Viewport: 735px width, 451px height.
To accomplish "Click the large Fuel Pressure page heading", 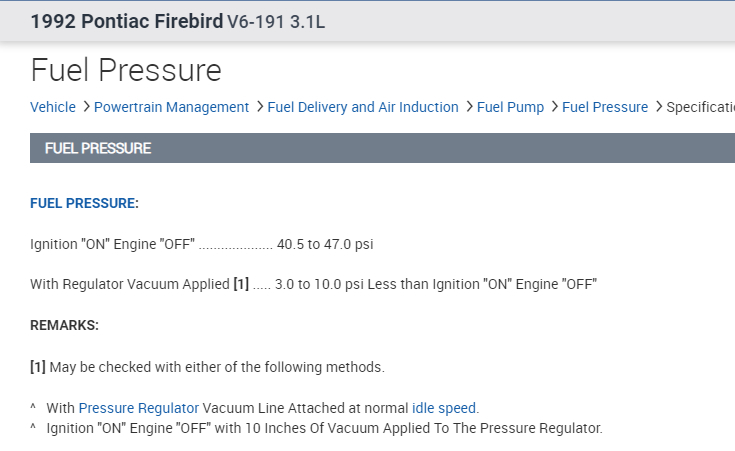I will (126, 70).
